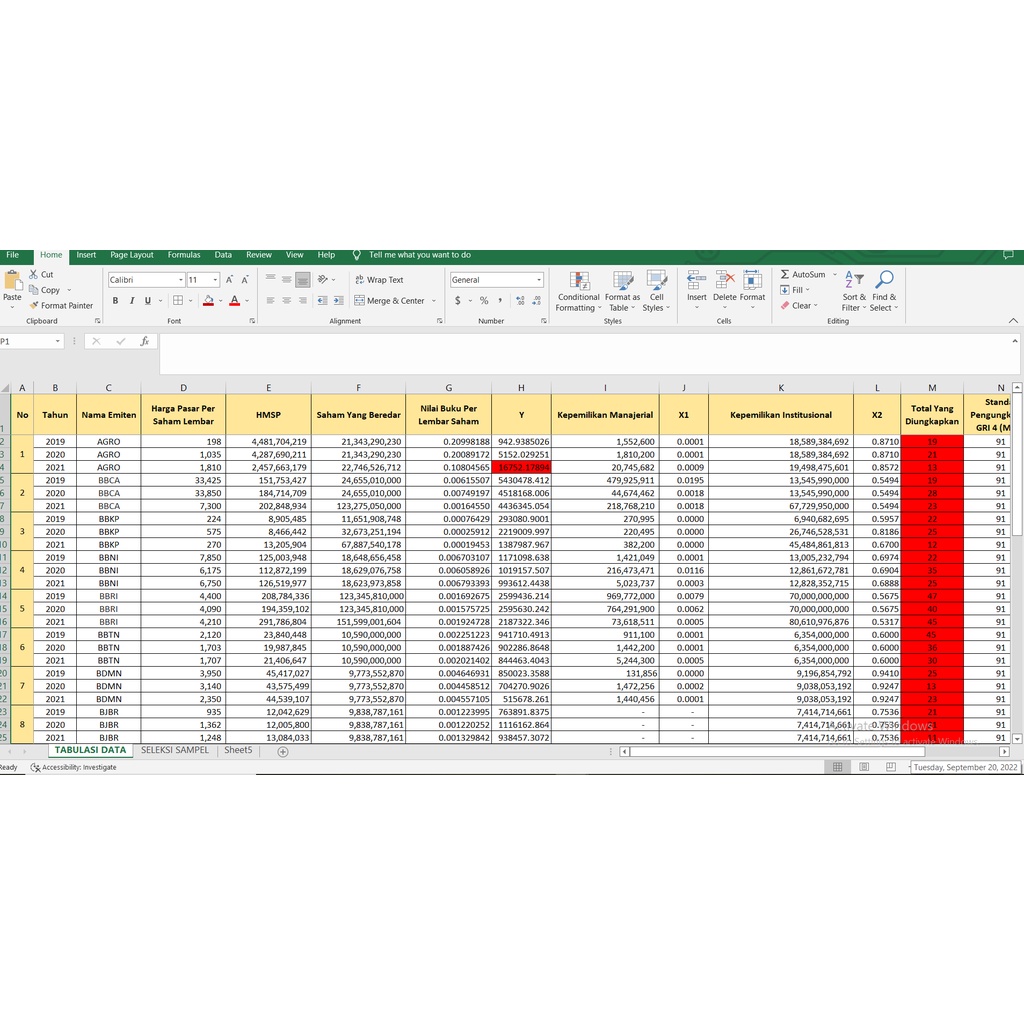Click the Insert Function fx icon
Image resolution: width=1024 pixels, height=1024 pixels.
click(144, 341)
